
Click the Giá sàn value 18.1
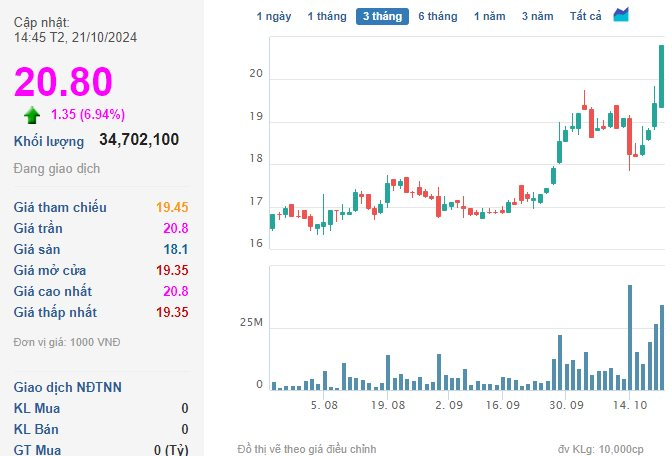176,249
